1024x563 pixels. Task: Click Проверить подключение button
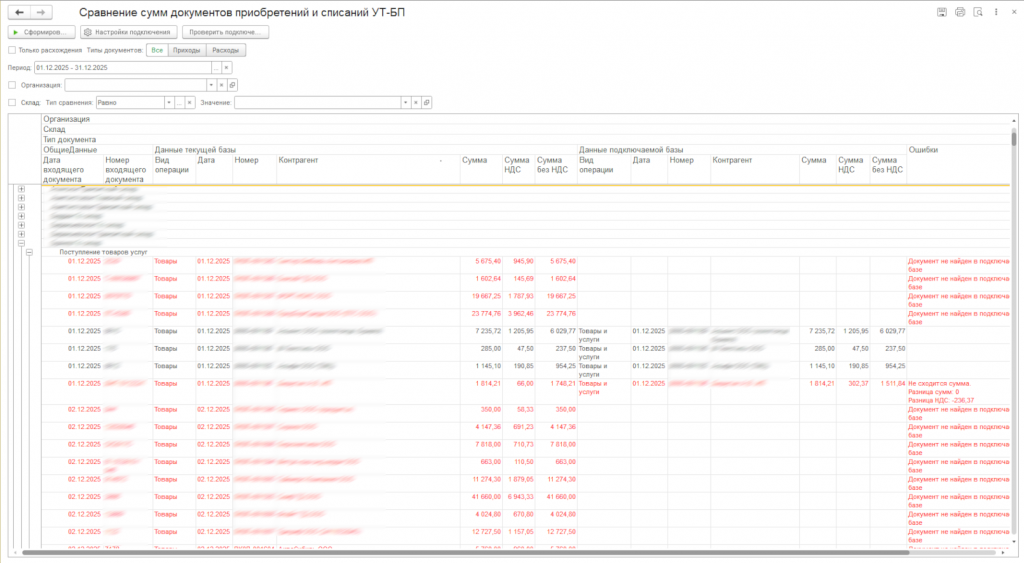coord(225,32)
